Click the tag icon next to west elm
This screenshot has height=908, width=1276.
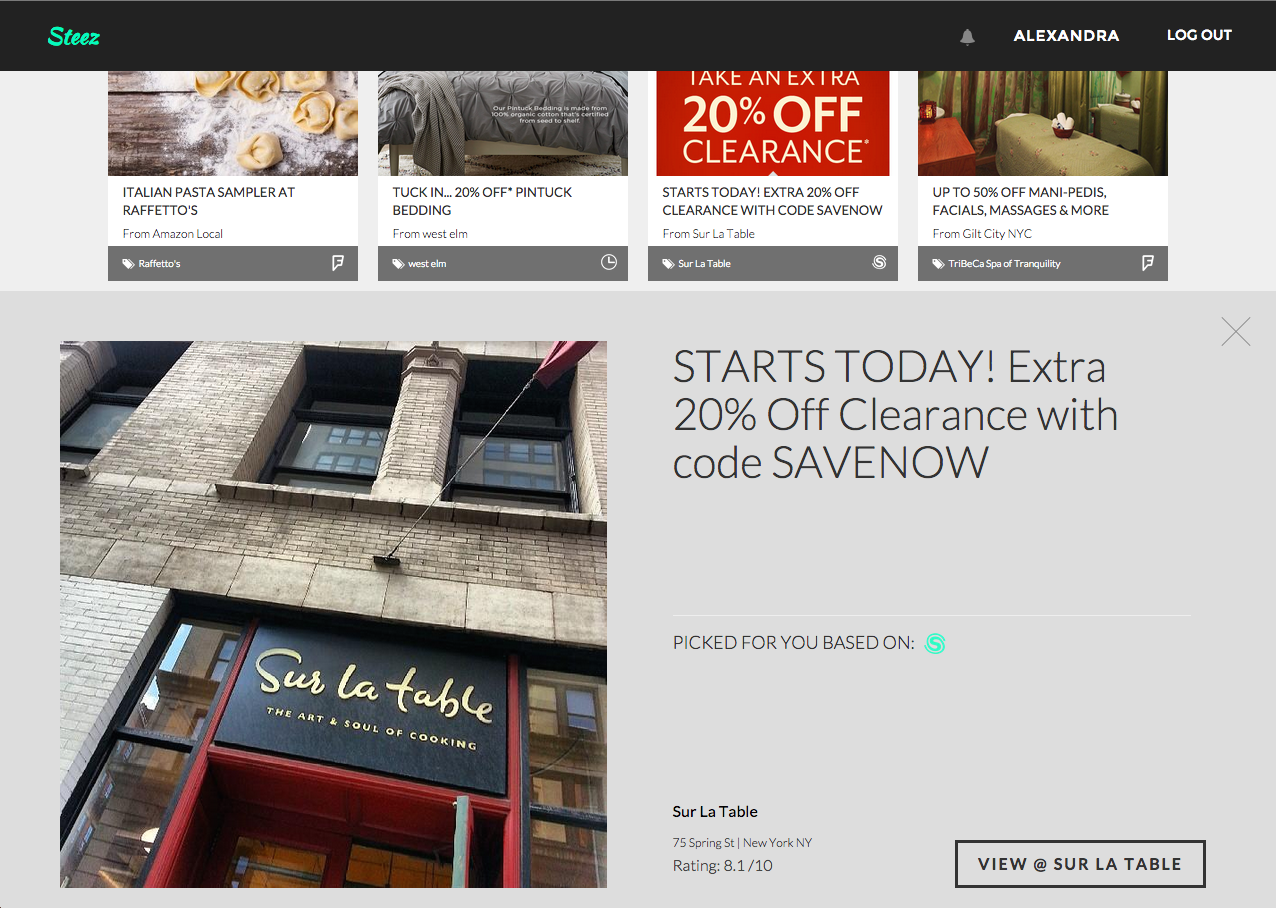tap(398, 264)
